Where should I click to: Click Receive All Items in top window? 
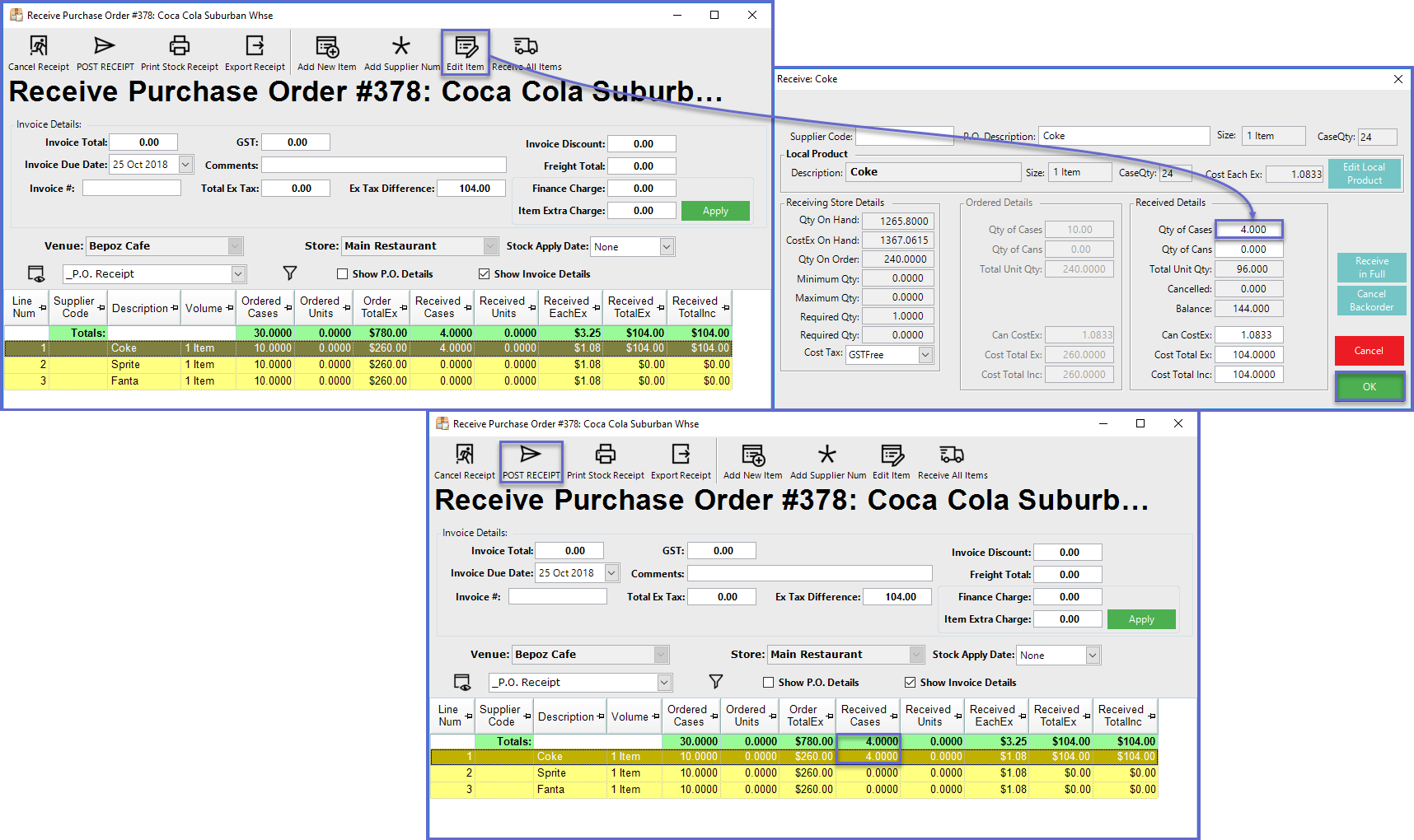click(527, 54)
